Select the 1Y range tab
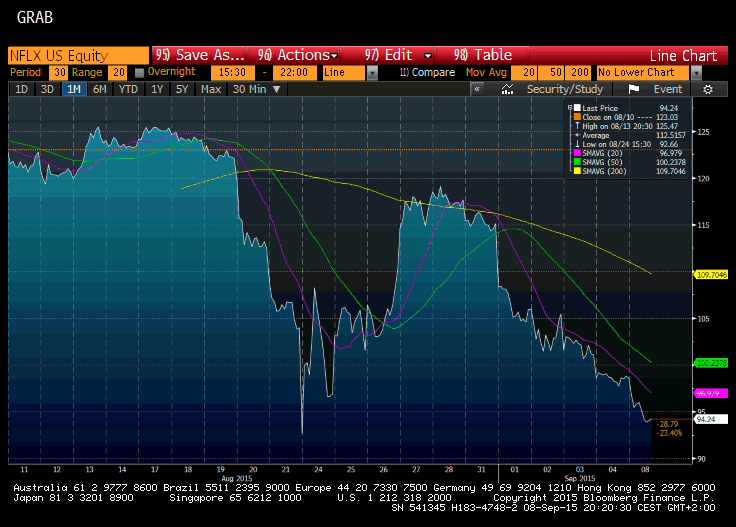This screenshot has height=527, width=736. click(x=157, y=89)
